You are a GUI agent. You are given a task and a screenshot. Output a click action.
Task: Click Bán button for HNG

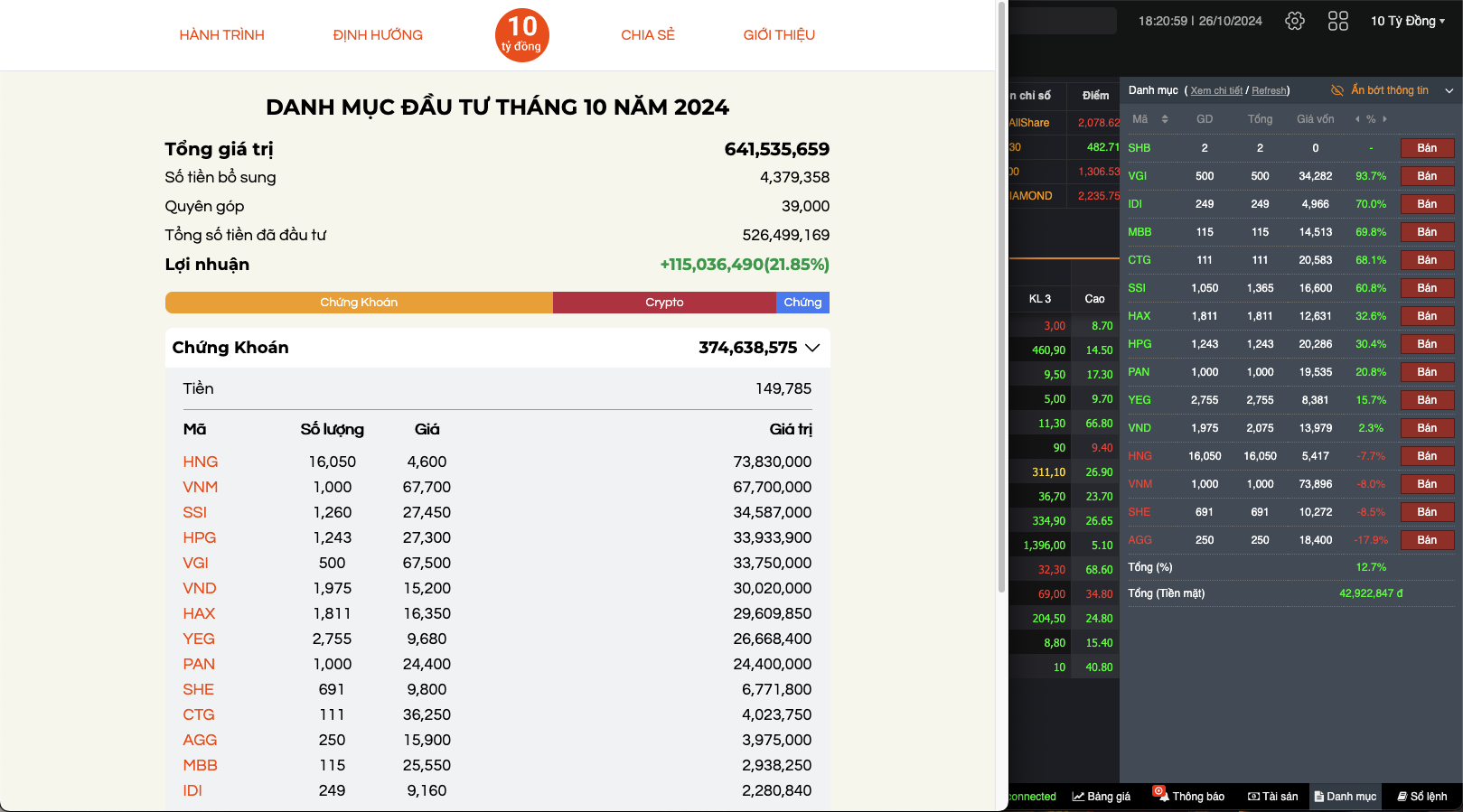(x=1427, y=456)
